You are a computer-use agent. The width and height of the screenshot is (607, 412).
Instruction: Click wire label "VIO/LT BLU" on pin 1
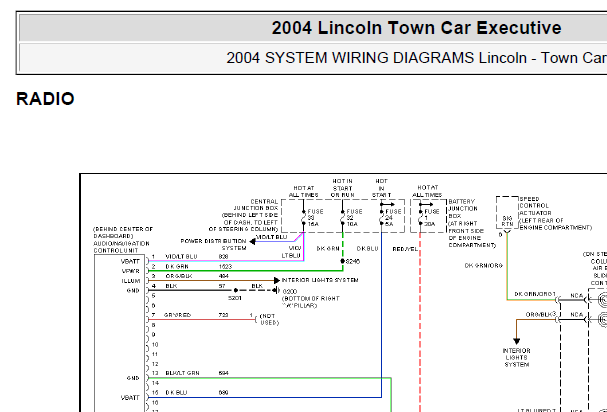[181, 257]
